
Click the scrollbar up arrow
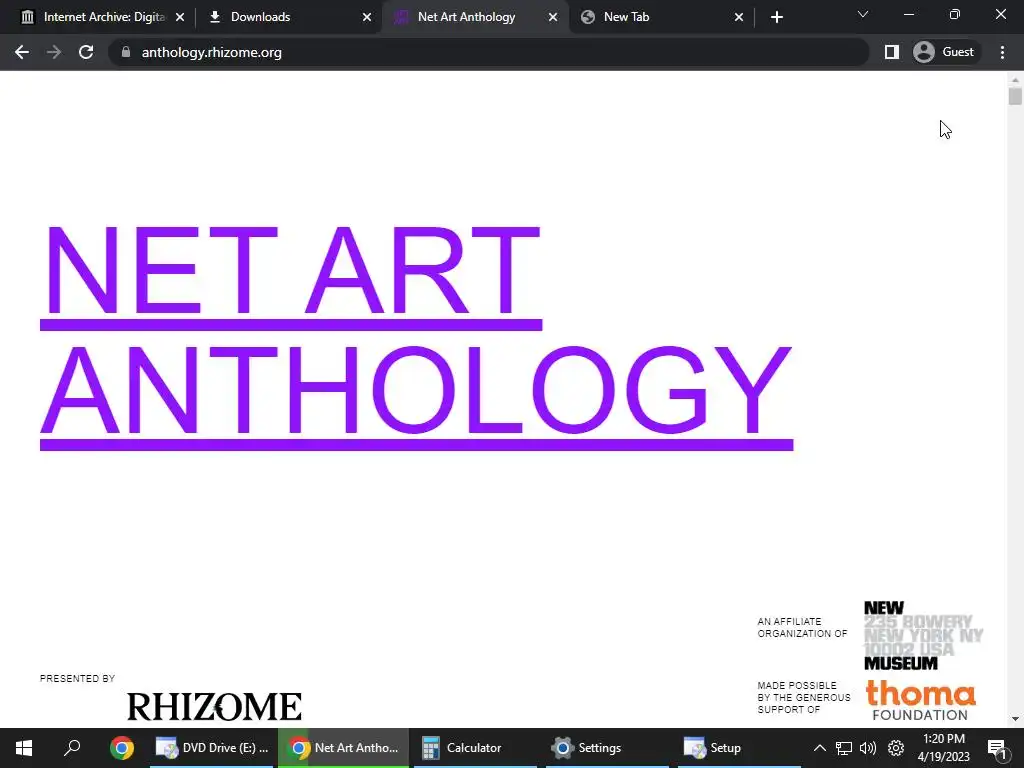tap(1015, 80)
